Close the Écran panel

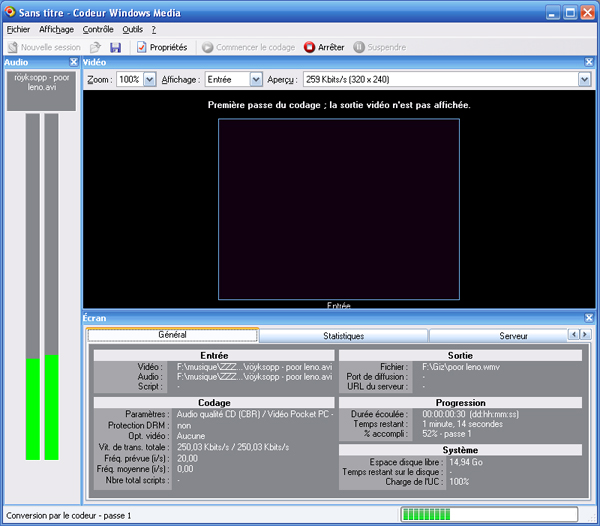coord(589,318)
